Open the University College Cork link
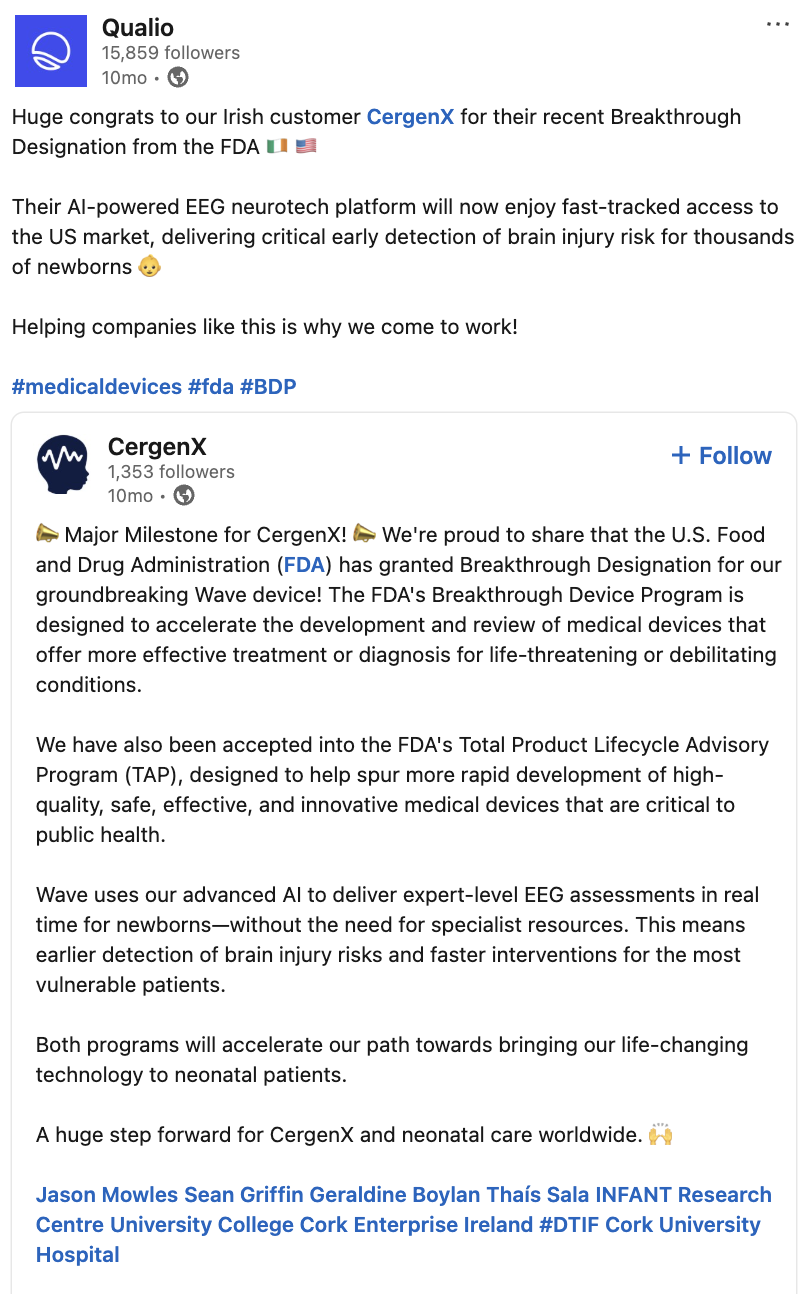The width and height of the screenshot is (812, 1294). coord(229,1225)
